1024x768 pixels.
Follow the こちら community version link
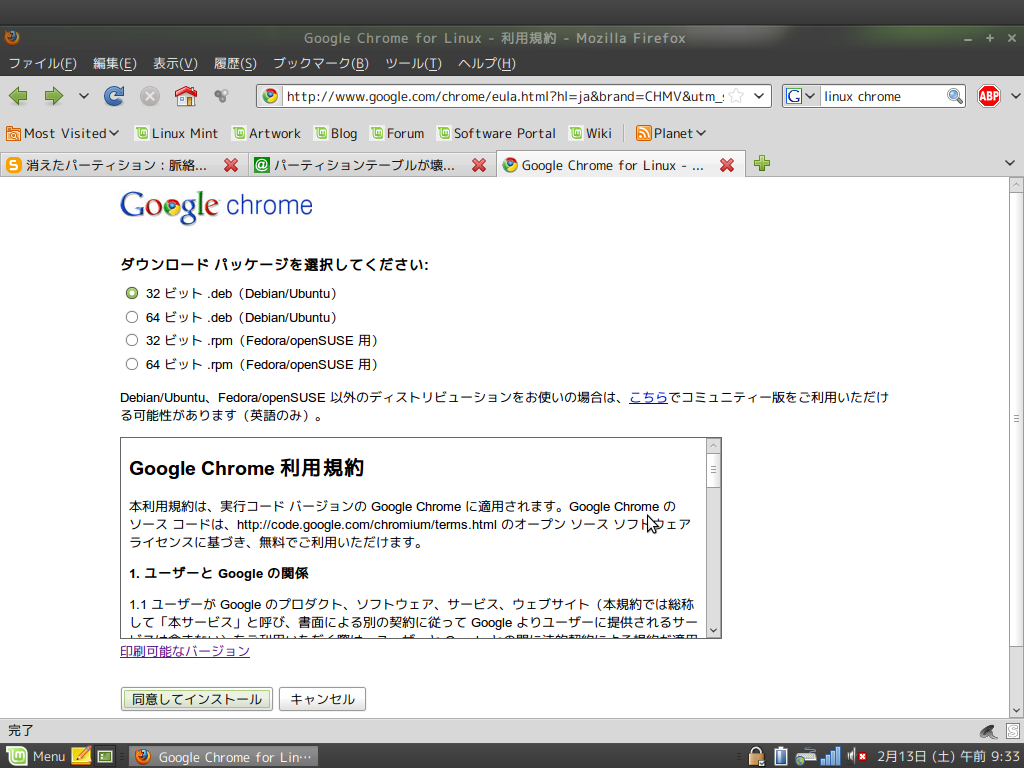point(648,397)
